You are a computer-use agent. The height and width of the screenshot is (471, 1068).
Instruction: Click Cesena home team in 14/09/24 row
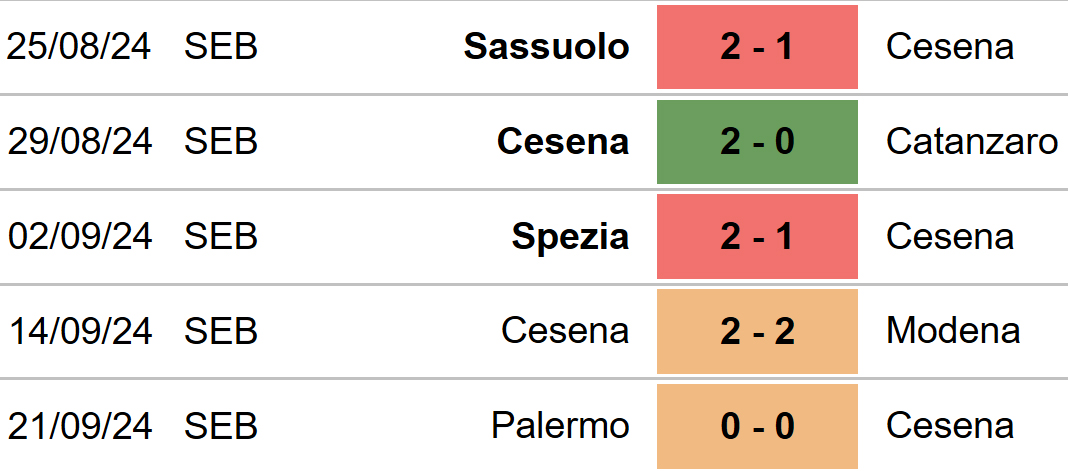tap(565, 331)
